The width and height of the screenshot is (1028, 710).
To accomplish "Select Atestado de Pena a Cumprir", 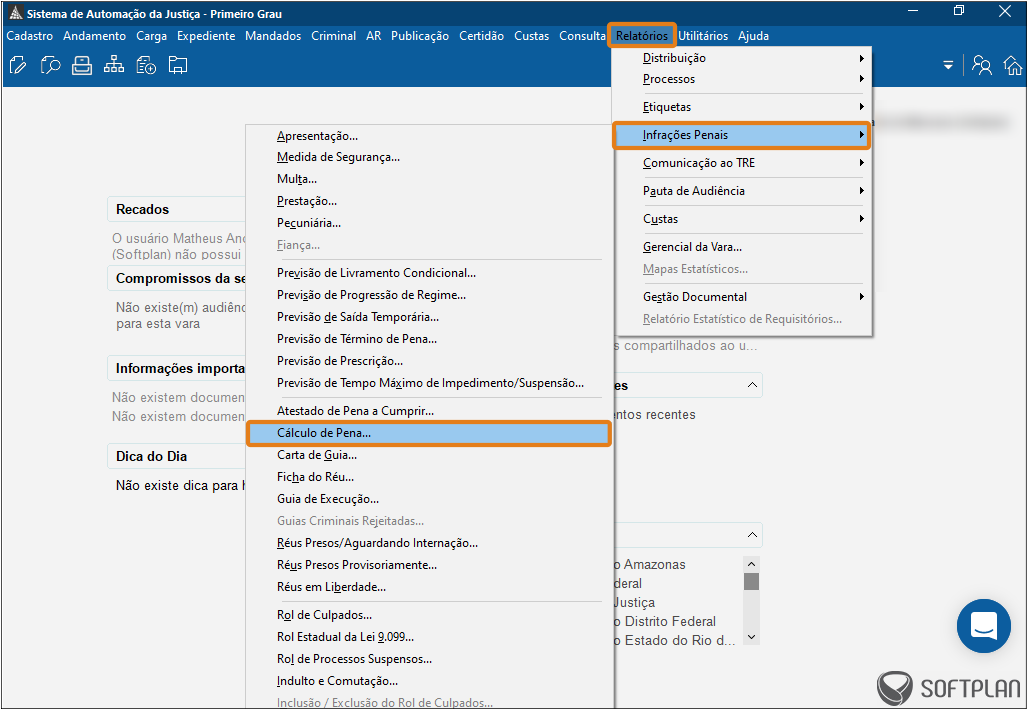I will [429, 411].
